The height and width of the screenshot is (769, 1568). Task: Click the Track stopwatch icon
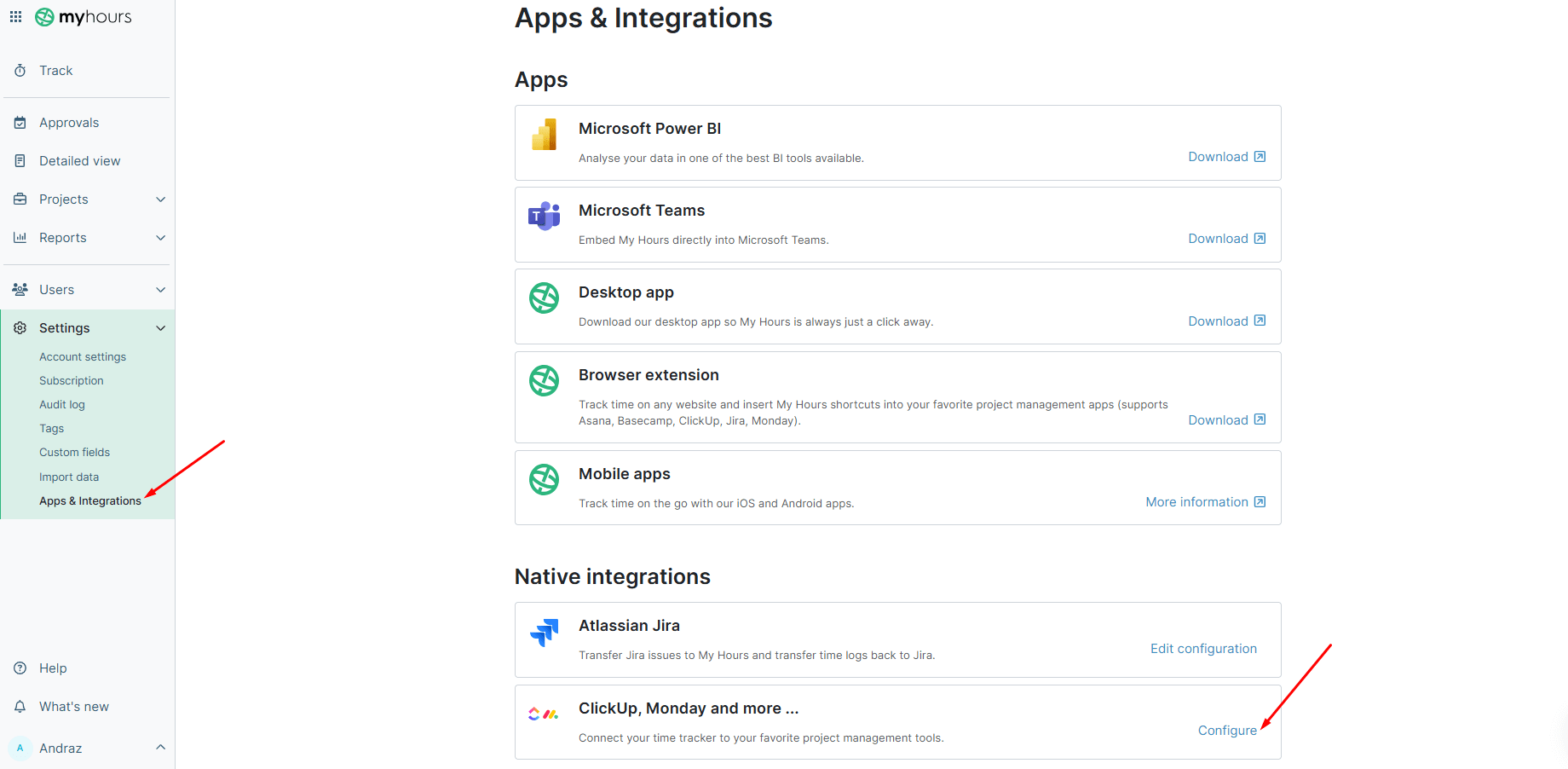click(x=20, y=71)
